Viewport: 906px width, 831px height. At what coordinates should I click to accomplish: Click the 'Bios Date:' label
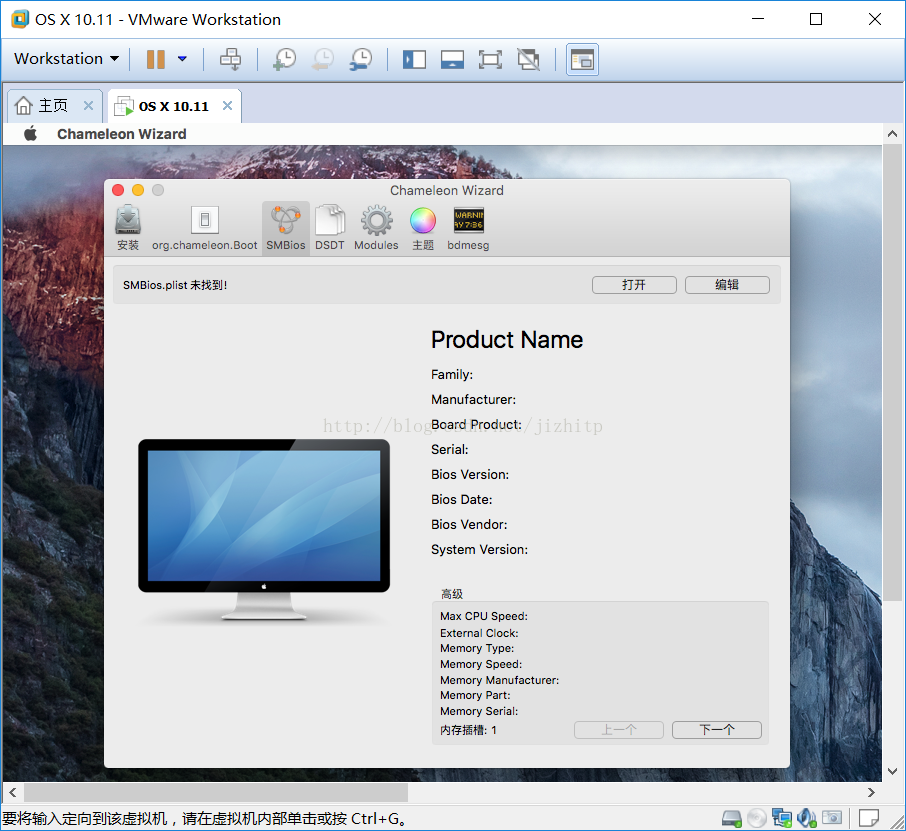[x=461, y=499]
